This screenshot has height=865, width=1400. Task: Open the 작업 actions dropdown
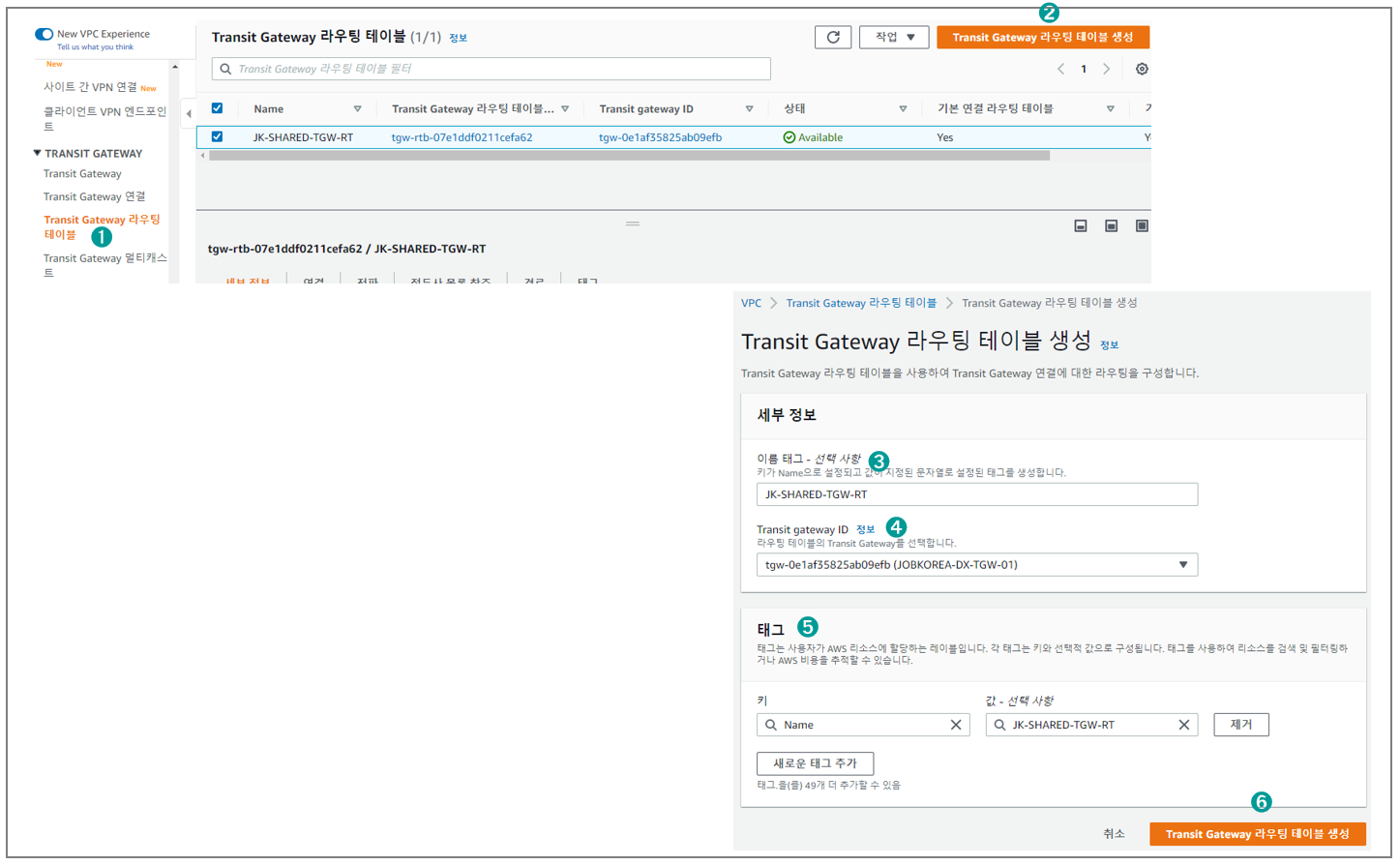point(893,38)
